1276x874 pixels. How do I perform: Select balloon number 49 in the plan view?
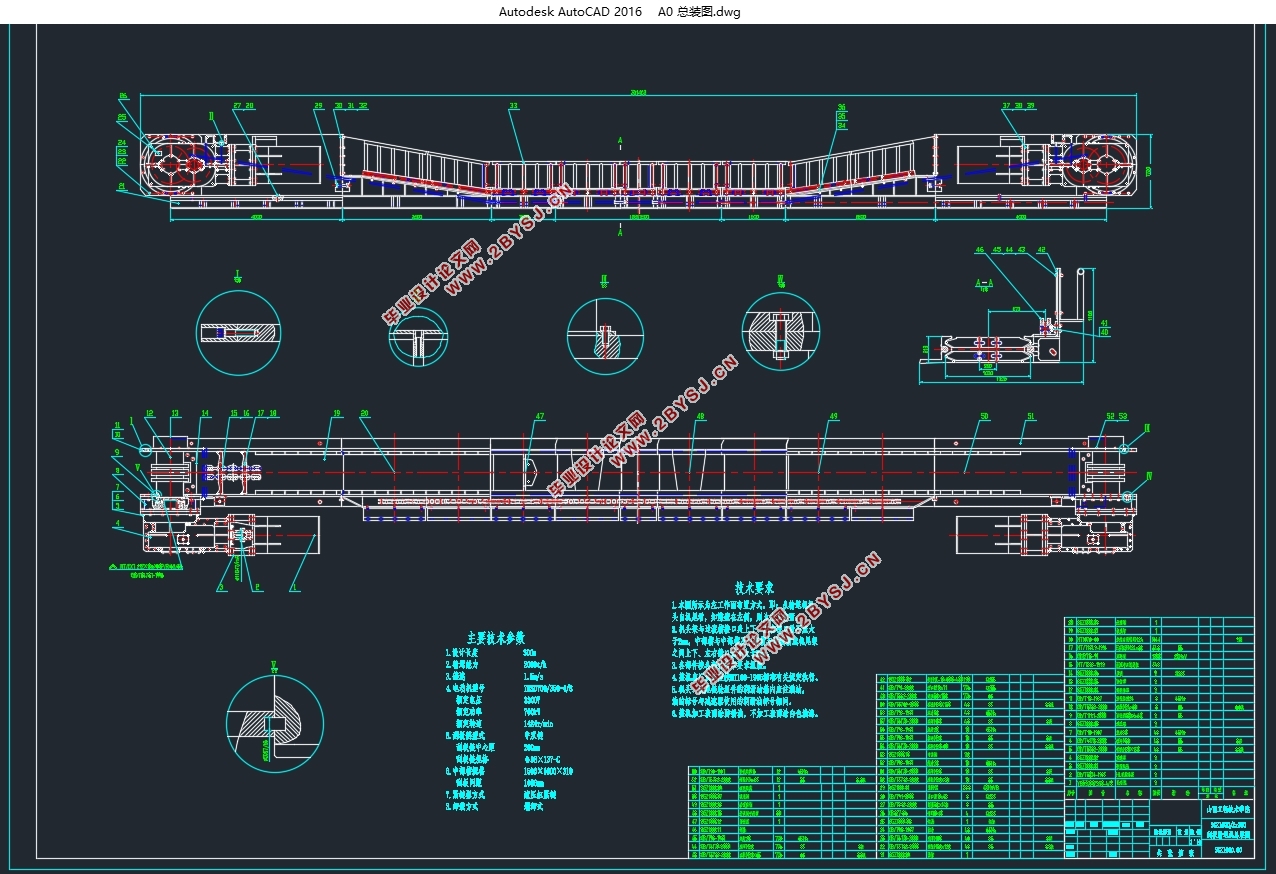click(x=833, y=416)
